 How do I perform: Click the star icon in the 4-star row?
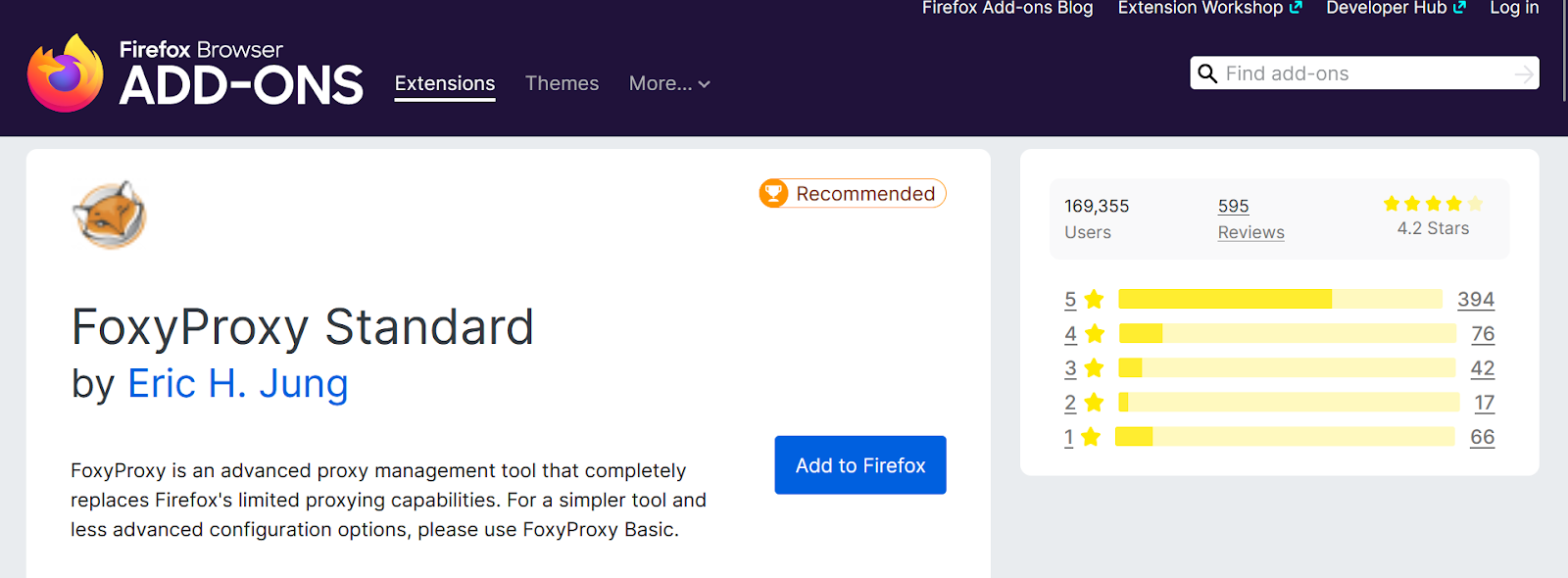pos(1095,333)
